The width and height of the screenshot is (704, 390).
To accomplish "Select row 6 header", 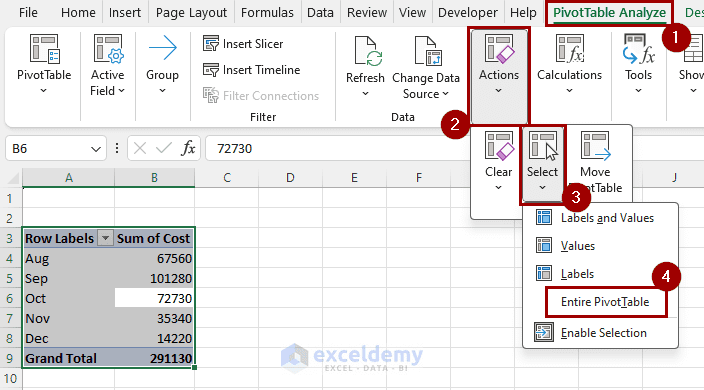I will [10, 298].
